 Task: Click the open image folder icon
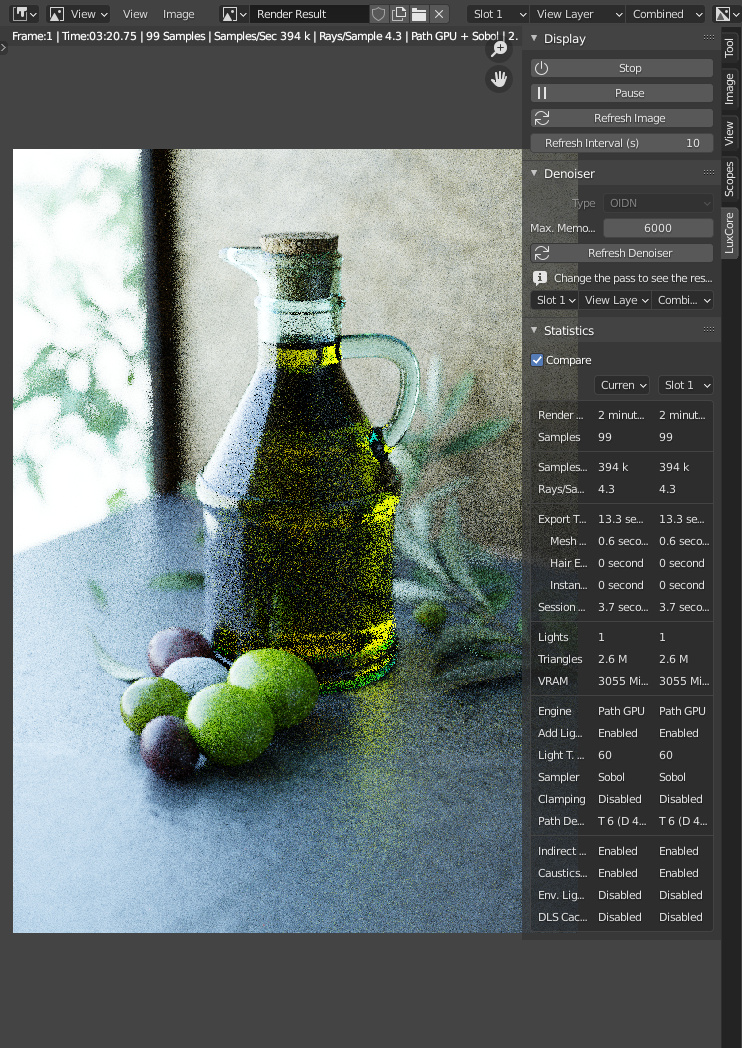(419, 14)
